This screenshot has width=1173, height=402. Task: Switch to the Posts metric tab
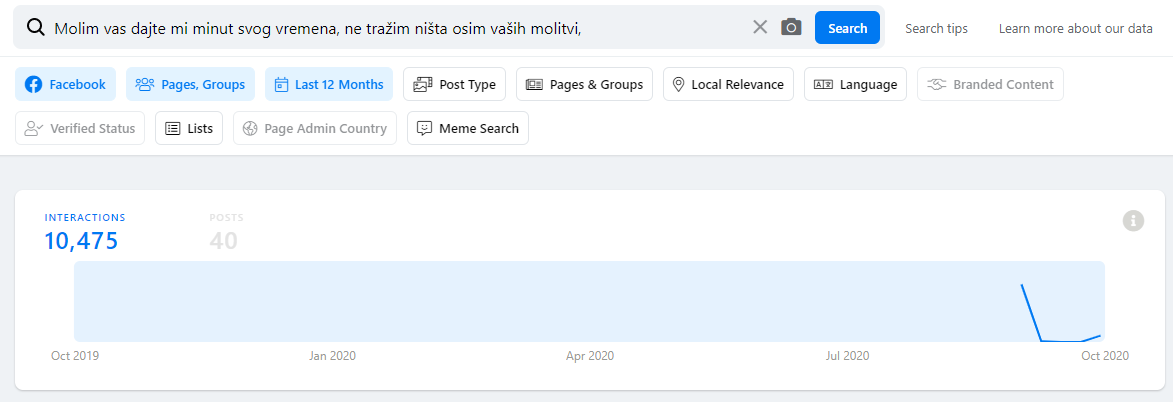[227, 232]
